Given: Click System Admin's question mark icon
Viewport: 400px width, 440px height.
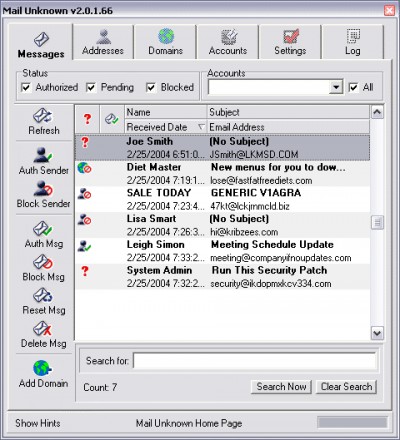Looking at the screenshot, I should 85,271.
